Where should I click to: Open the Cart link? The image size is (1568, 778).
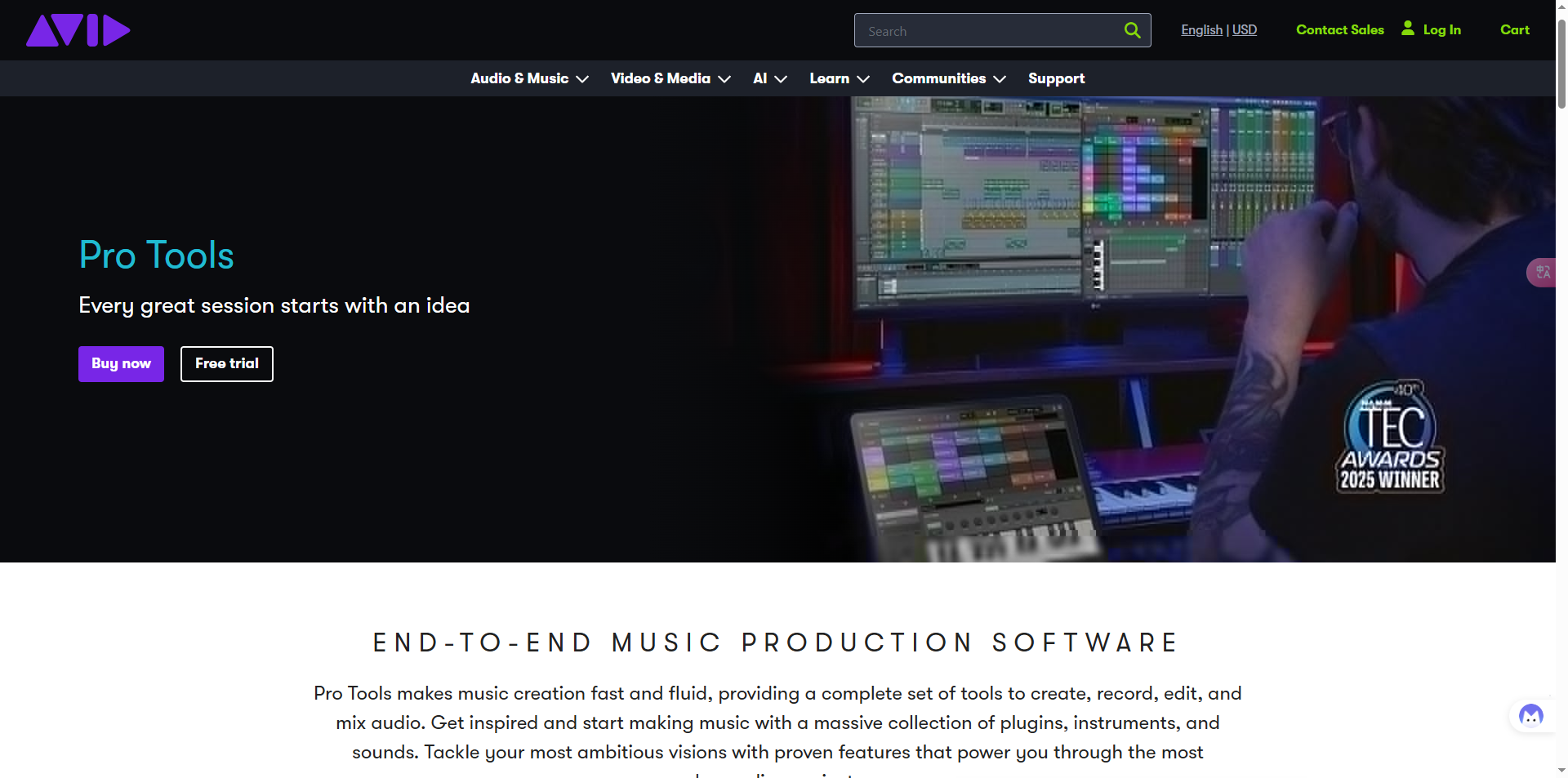1515,30
